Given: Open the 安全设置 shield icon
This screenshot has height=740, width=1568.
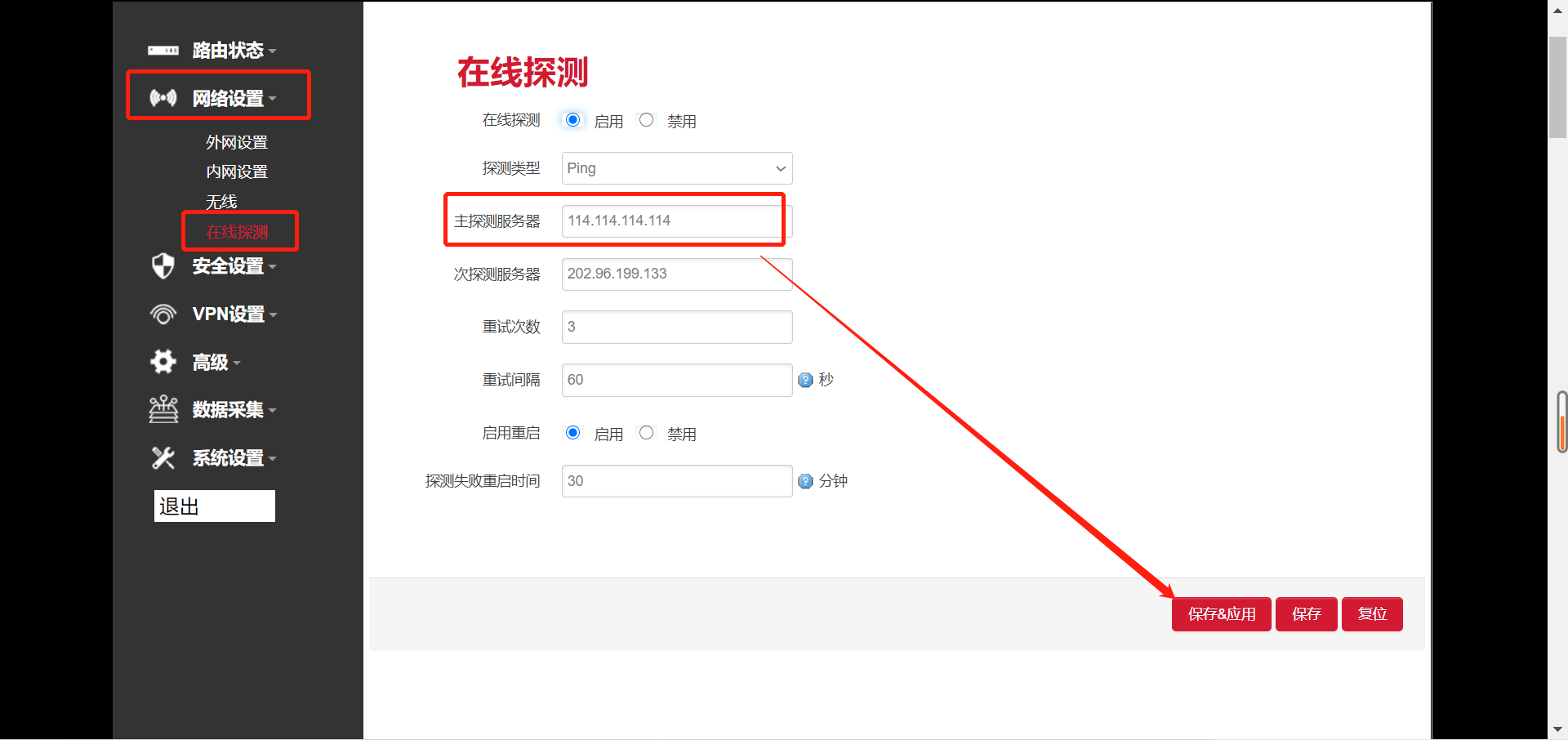Looking at the screenshot, I should point(163,265).
